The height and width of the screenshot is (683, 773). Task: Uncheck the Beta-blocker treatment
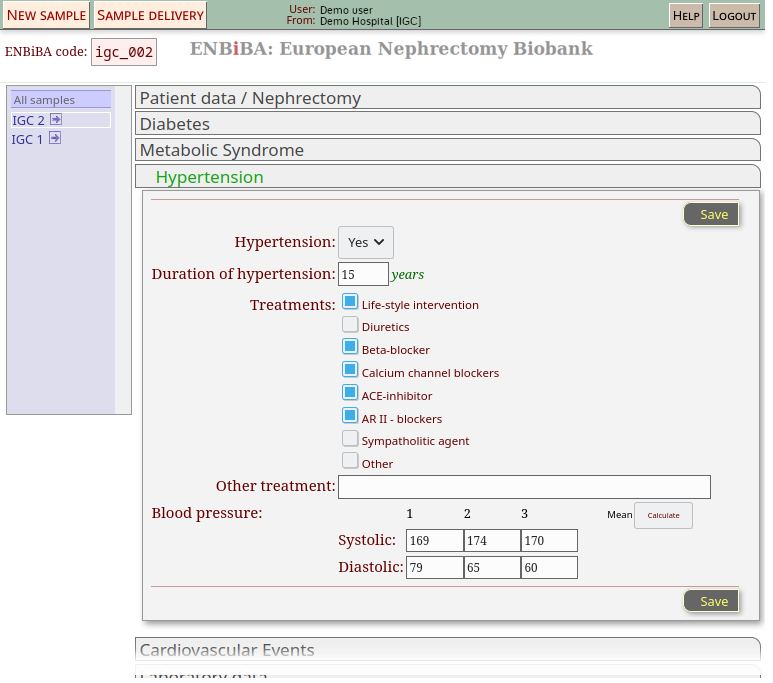coord(350,347)
